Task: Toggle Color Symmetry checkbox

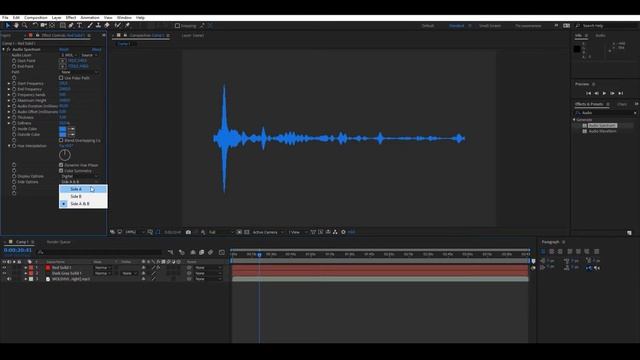Action: click(x=61, y=171)
